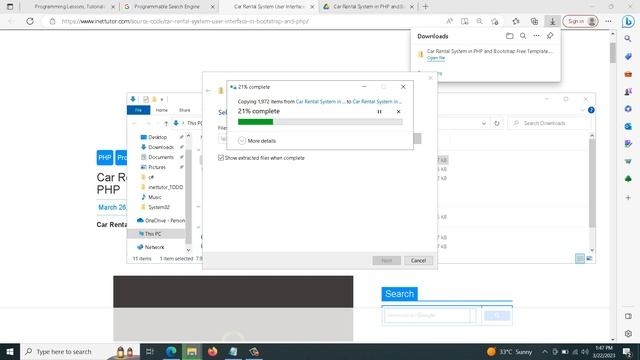This screenshot has width=640, height=360.
Task: Refresh the Explorer folder view
Action: (497, 123)
